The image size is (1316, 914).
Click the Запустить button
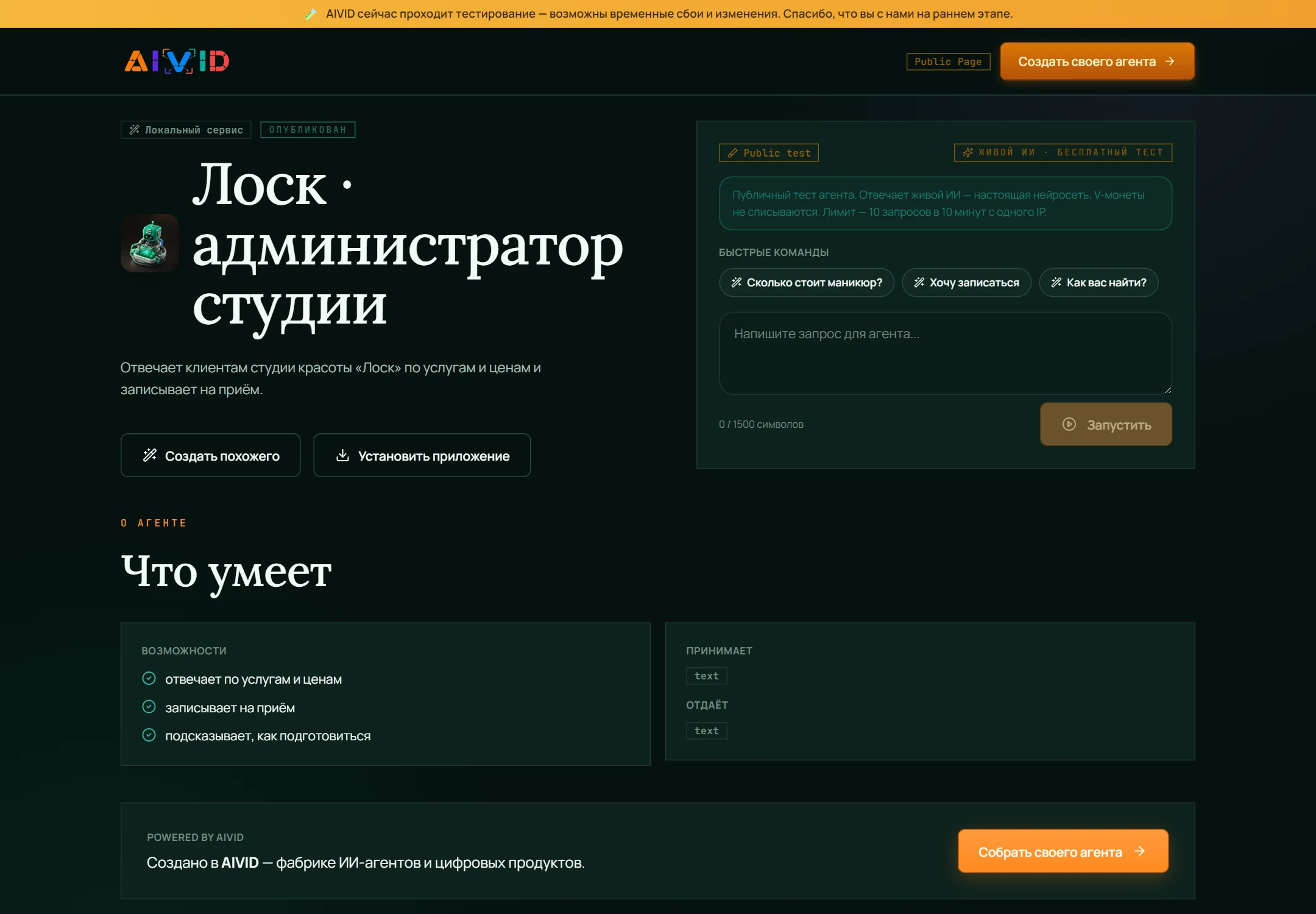(x=1106, y=424)
